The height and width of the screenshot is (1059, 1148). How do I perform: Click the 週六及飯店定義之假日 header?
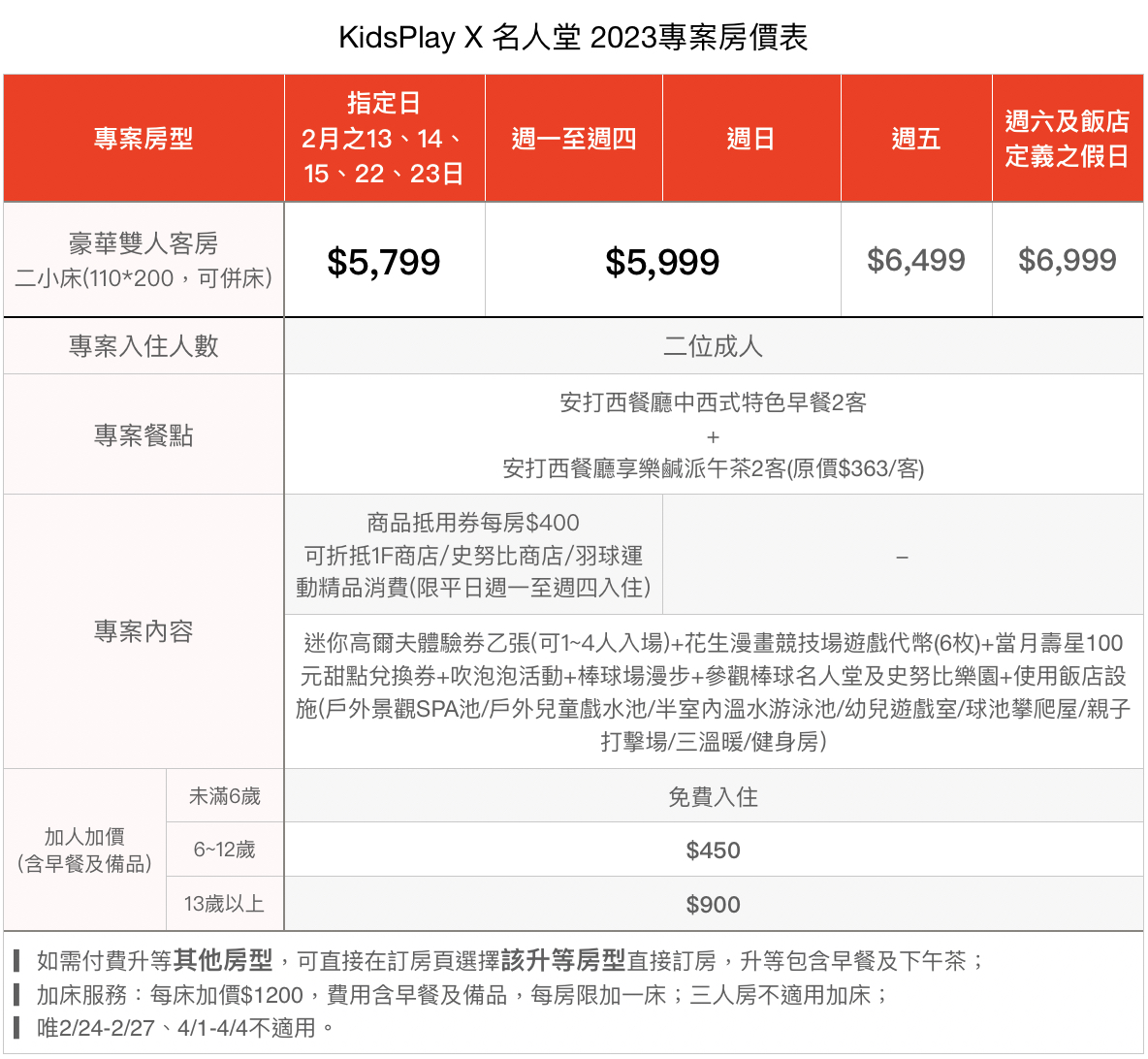[1068, 138]
